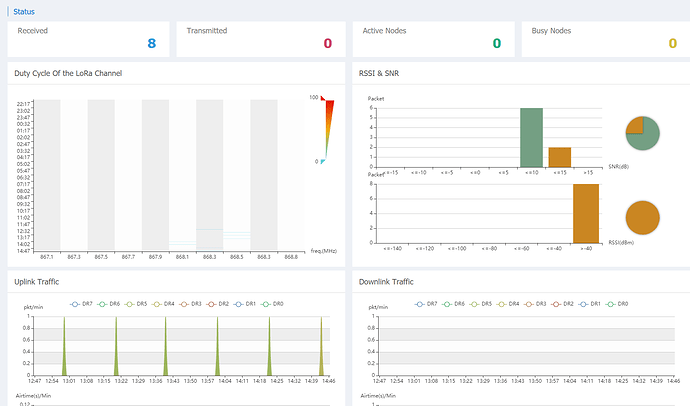The width and height of the screenshot is (690, 406).
Task: Click DR0 legend marker in Downlink Traffic
Action: (x=614, y=303)
